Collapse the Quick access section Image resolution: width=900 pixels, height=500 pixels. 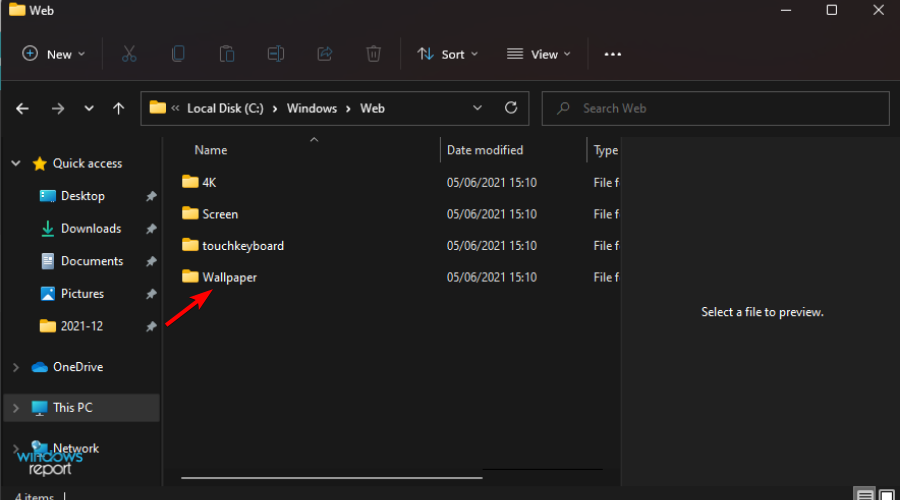click(15, 164)
